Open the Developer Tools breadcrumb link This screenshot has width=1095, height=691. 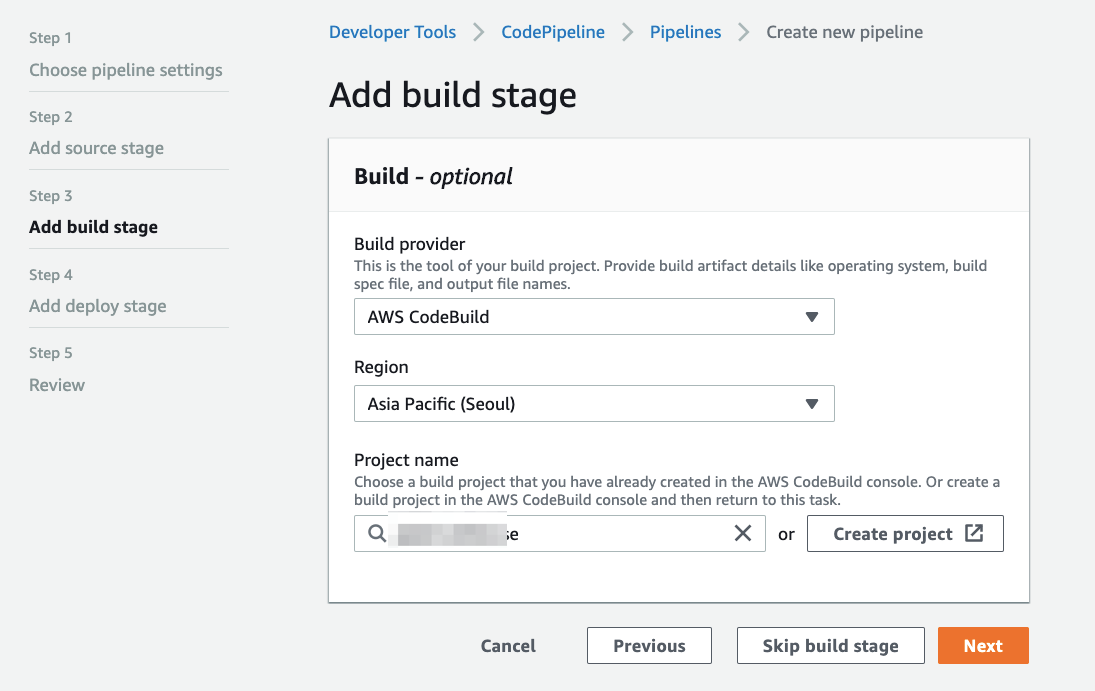(392, 32)
